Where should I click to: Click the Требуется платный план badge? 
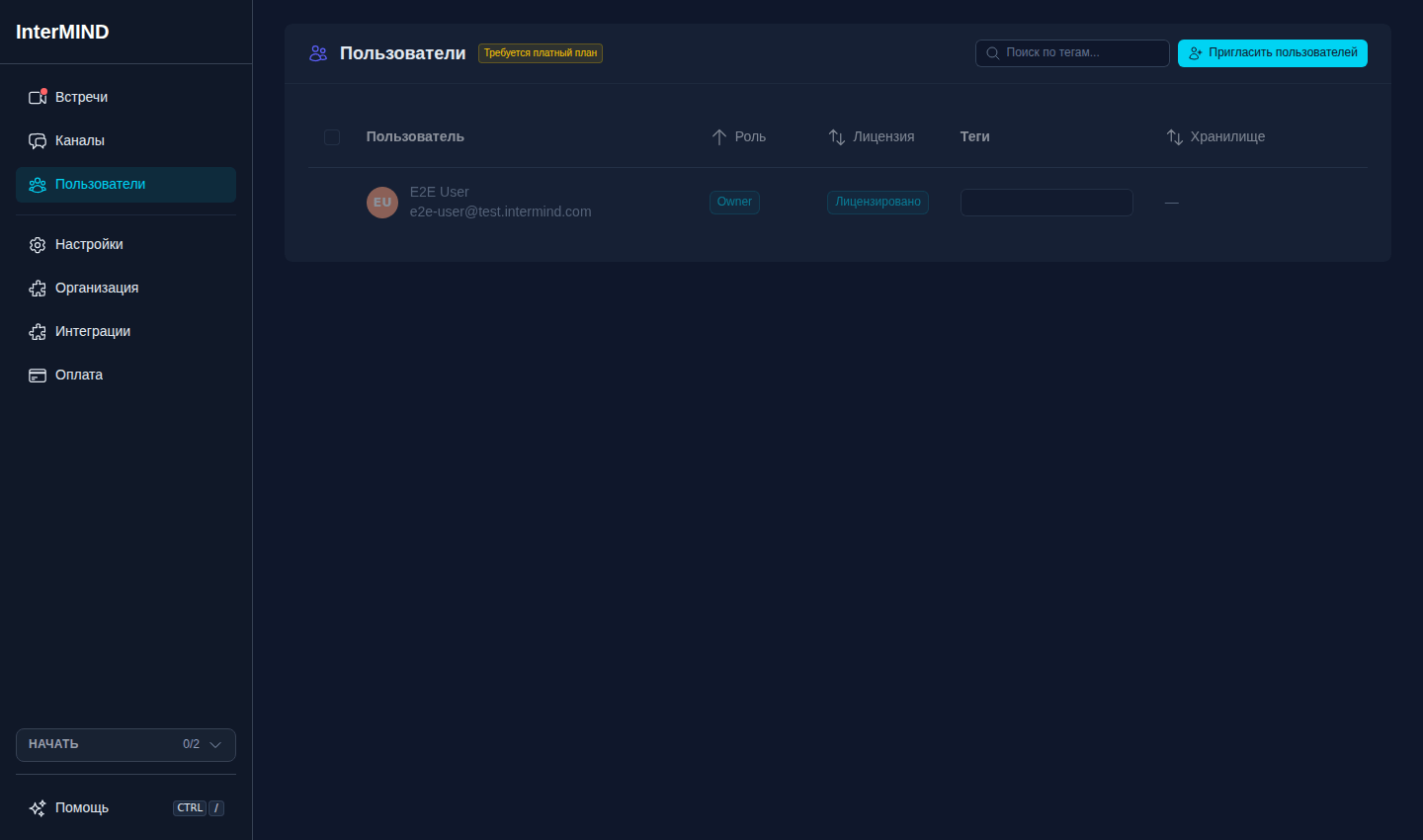point(541,53)
